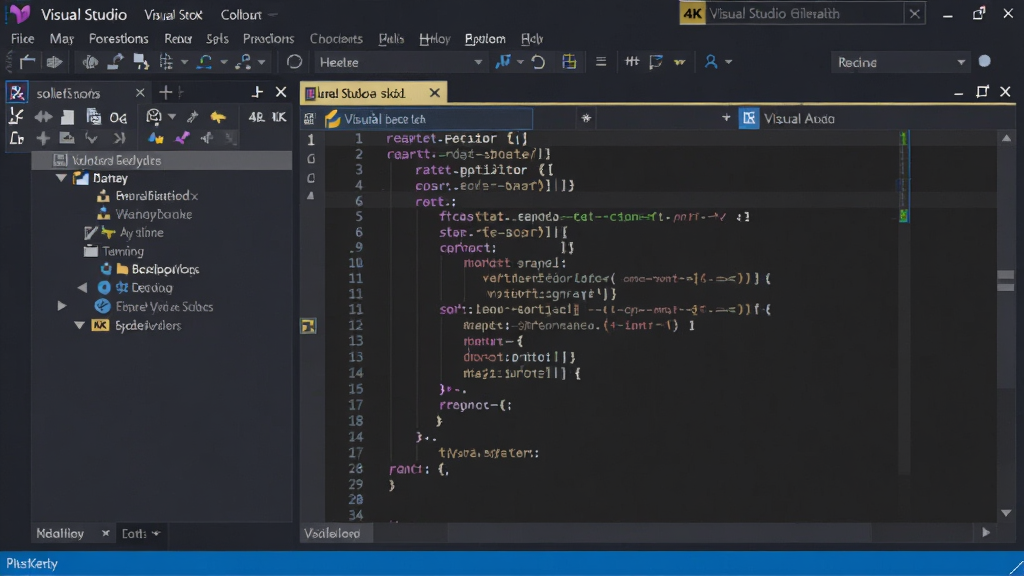Image resolution: width=1024 pixels, height=576 pixels.
Task: Open the Bpulom menu
Action: [485, 39]
